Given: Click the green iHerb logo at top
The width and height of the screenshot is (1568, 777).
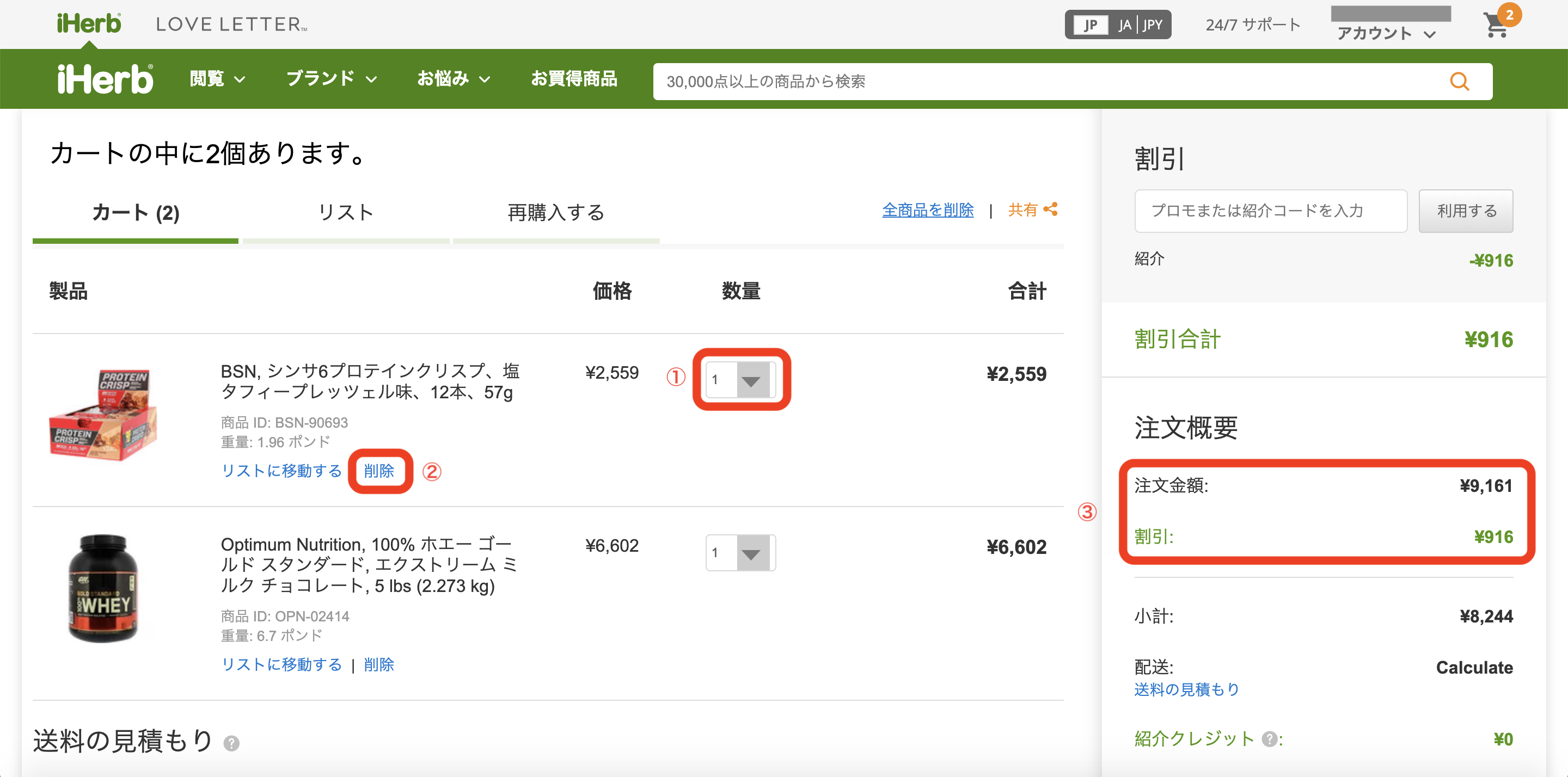Looking at the screenshot, I should [89, 24].
